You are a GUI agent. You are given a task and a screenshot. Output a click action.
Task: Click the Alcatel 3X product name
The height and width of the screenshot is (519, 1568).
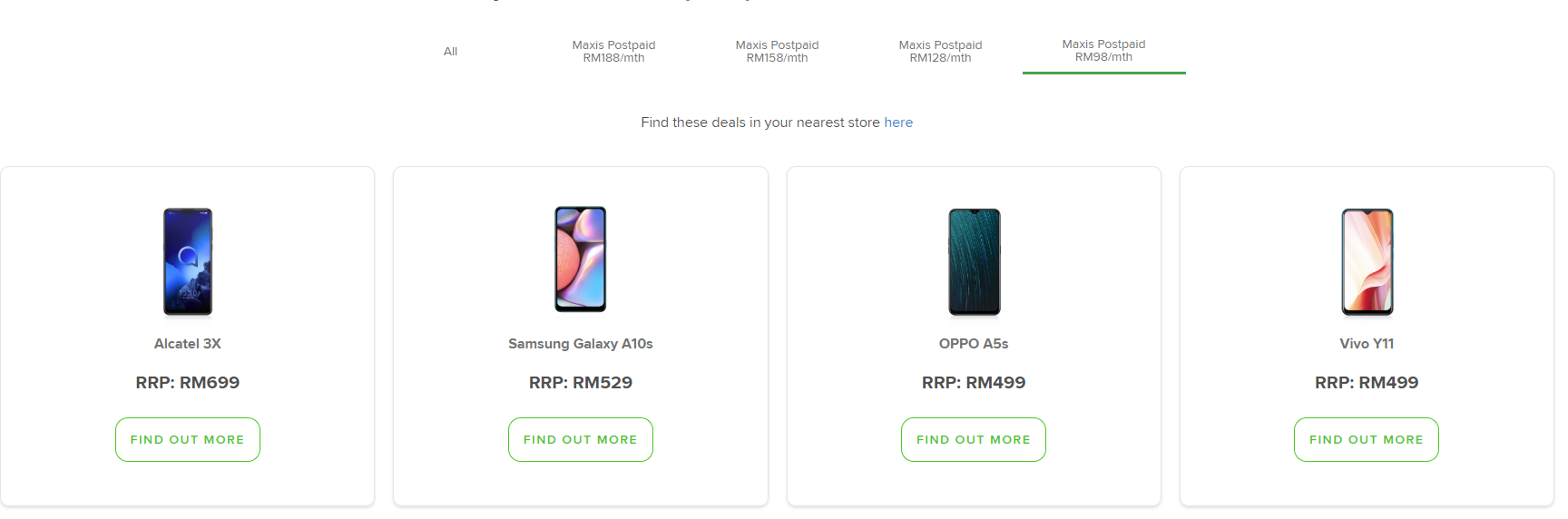(188, 344)
